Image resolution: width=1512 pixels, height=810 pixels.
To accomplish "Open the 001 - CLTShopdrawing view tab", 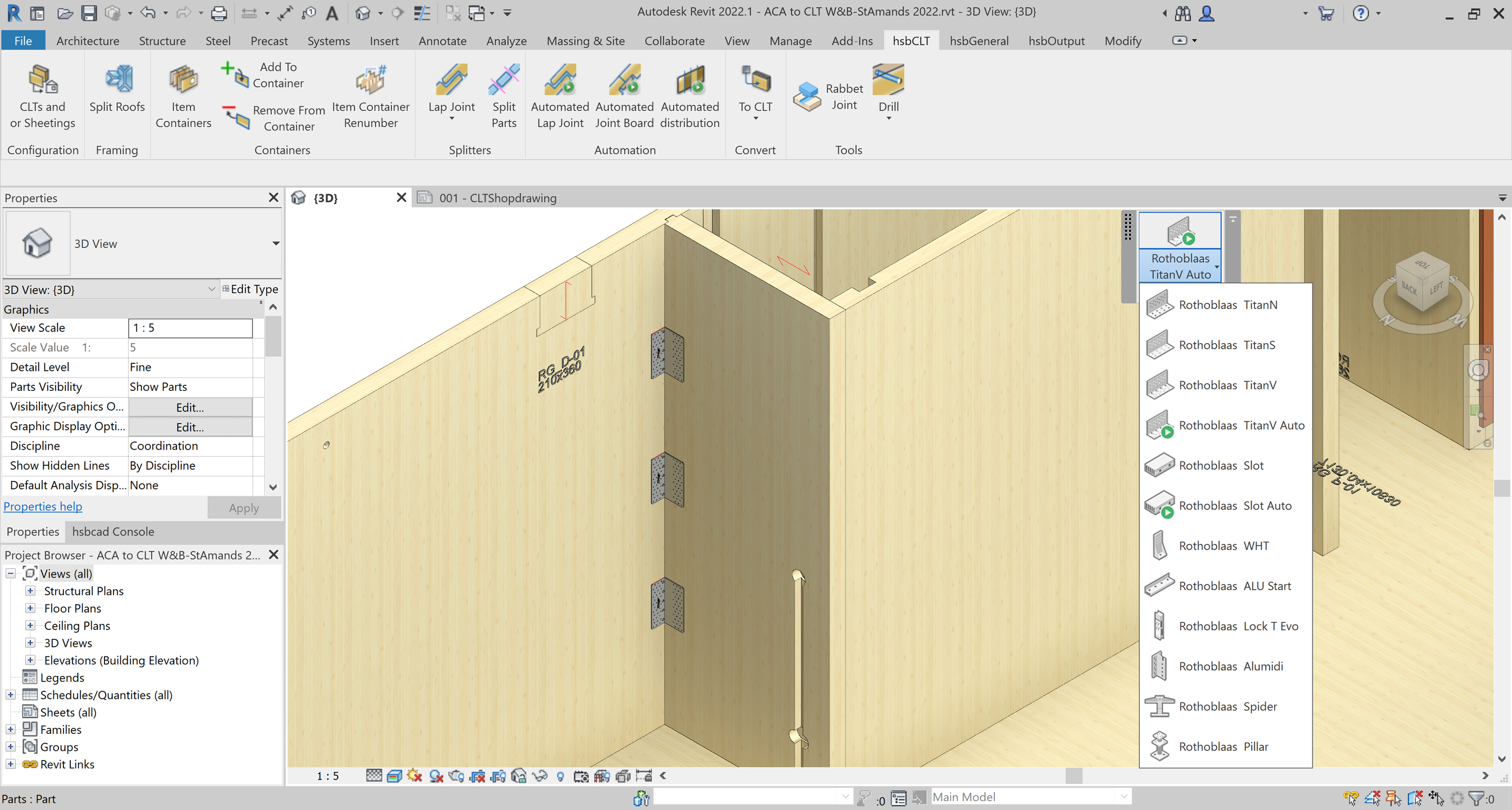I will click(x=497, y=198).
